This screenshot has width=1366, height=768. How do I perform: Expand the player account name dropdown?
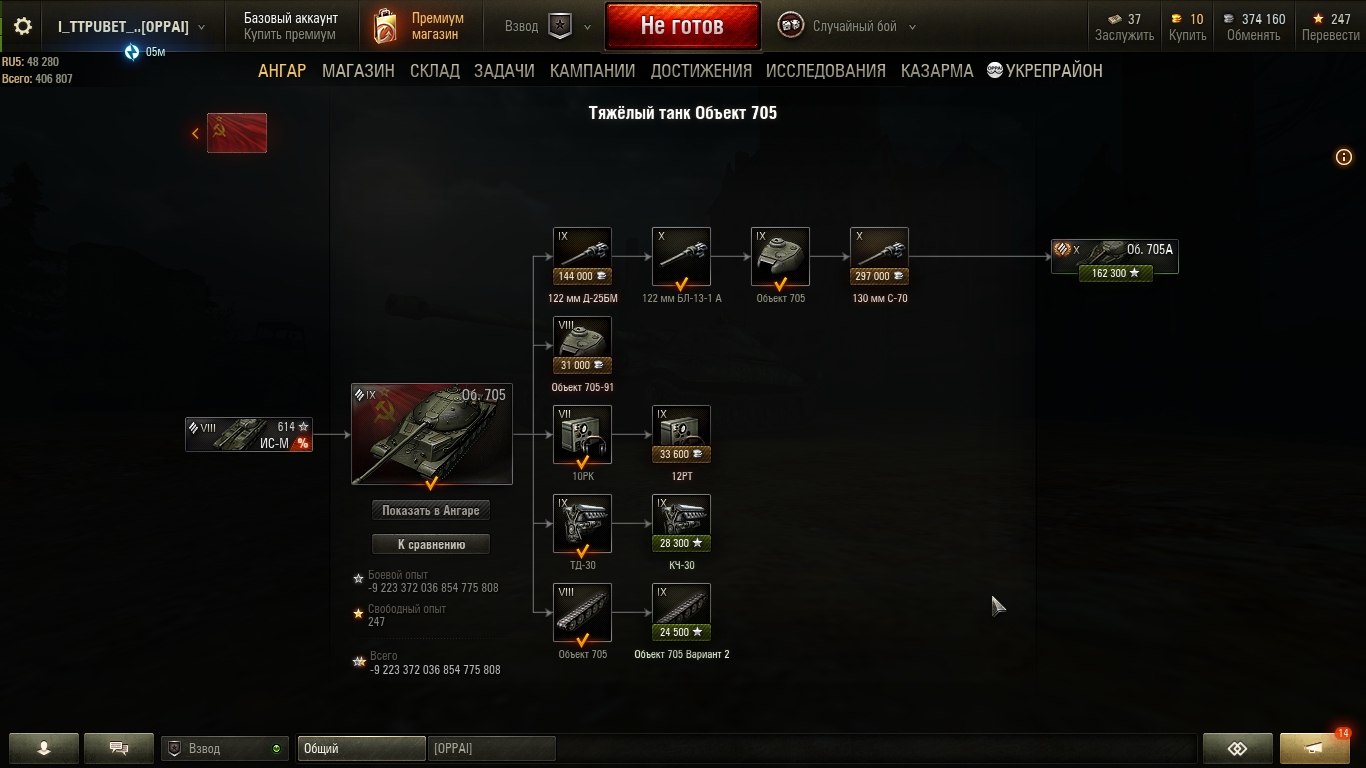click(x=131, y=27)
